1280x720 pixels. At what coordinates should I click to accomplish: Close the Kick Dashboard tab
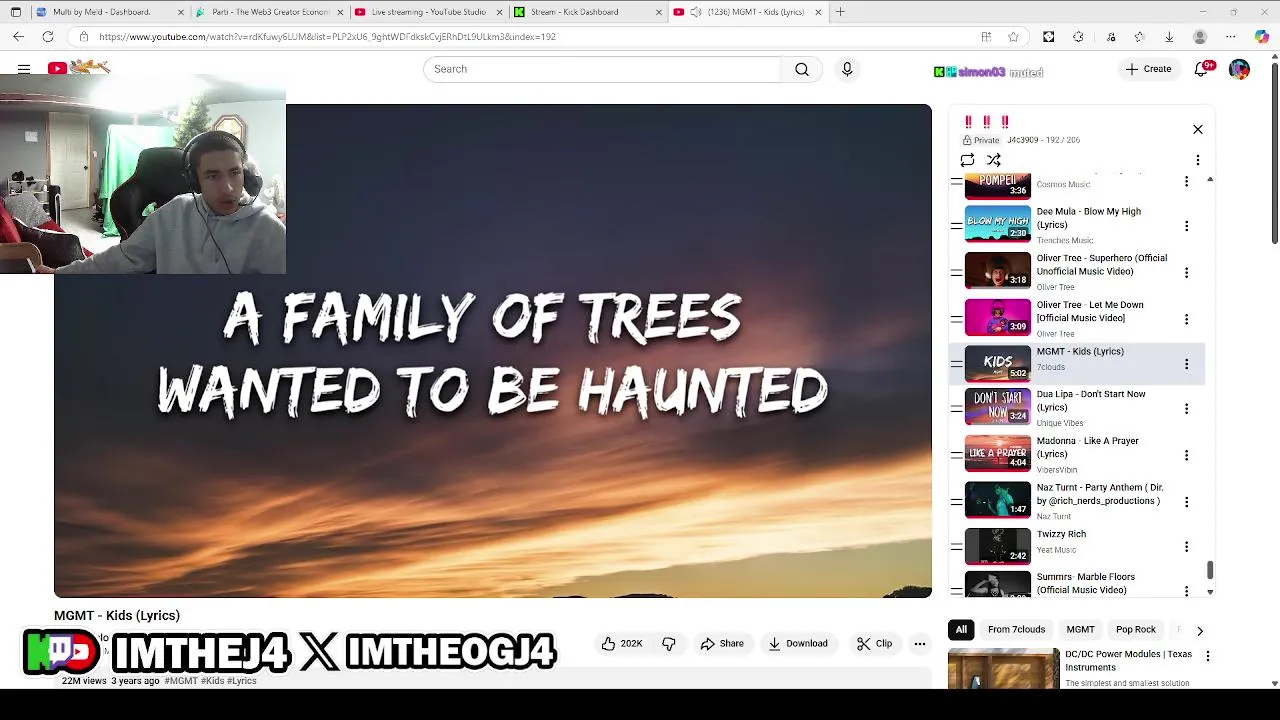coord(658,12)
